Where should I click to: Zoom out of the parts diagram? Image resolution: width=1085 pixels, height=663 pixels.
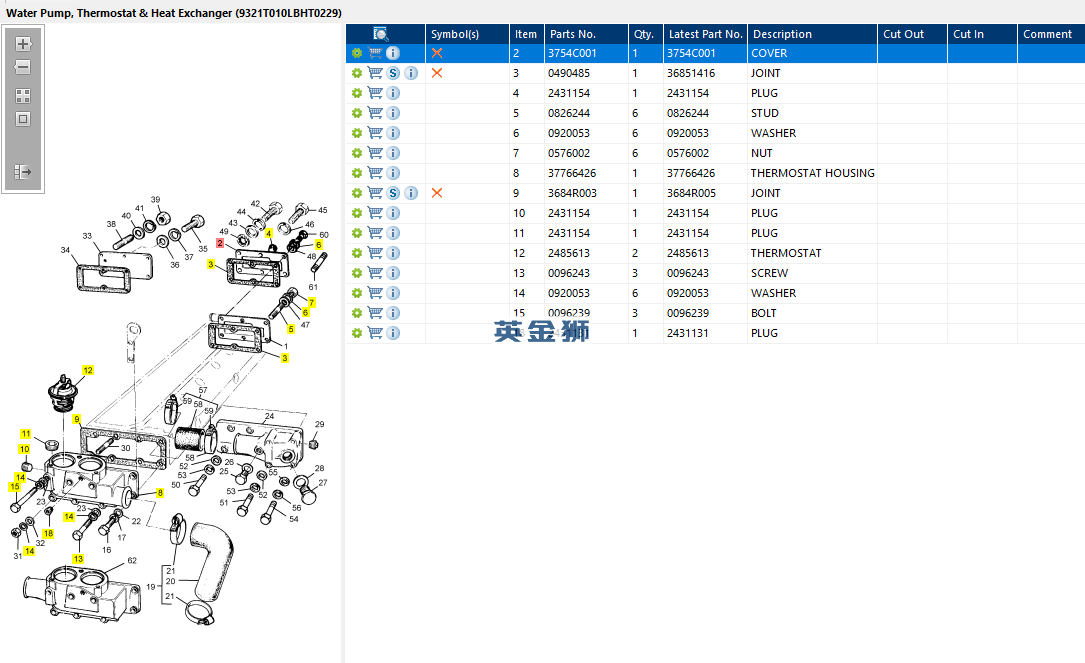point(23,67)
